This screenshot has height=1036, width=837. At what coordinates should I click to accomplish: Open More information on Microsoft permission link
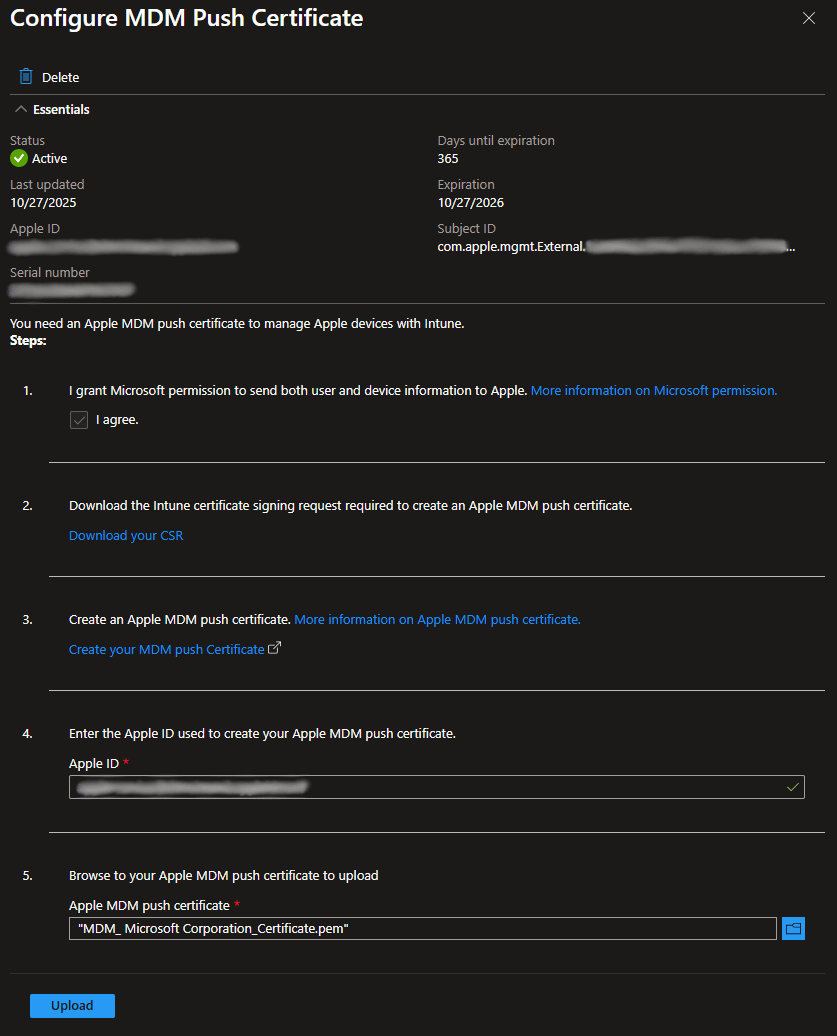(653, 391)
